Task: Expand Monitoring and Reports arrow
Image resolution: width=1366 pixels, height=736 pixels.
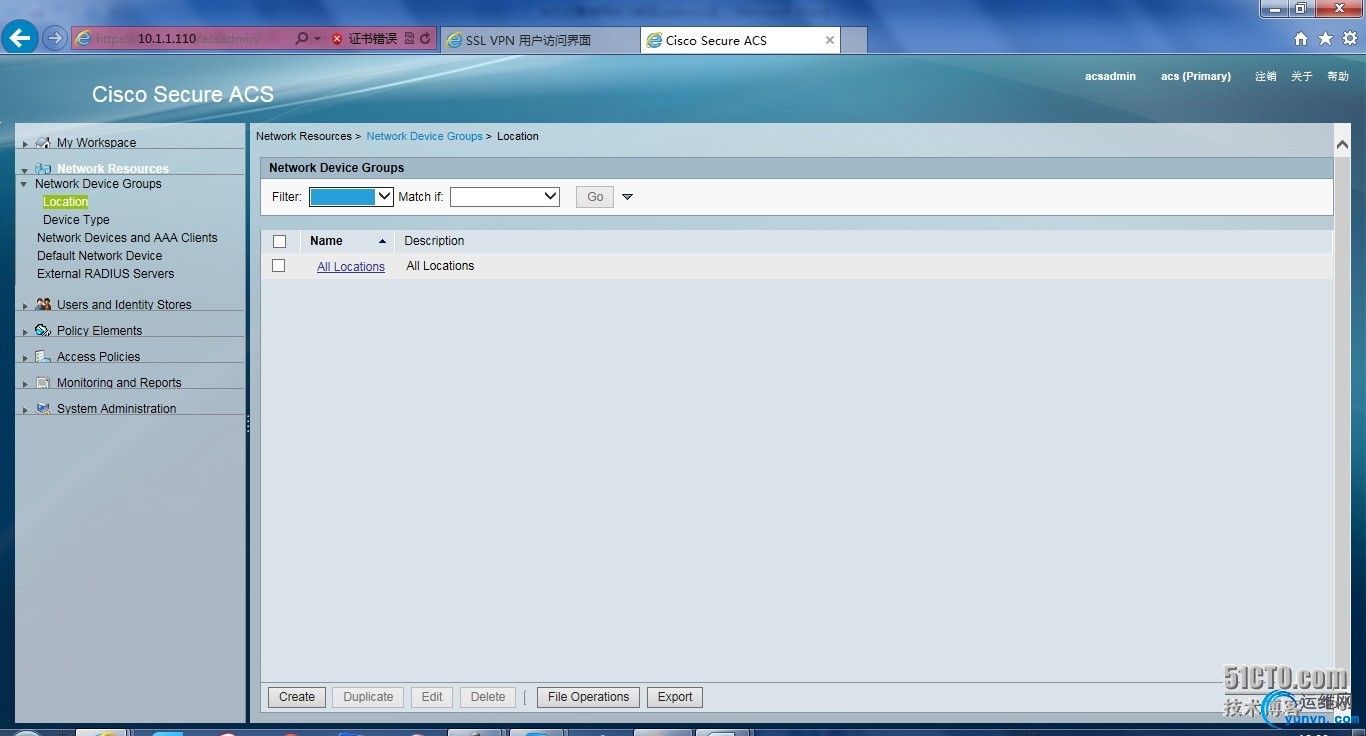Action: pyautogui.click(x=25, y=384)
